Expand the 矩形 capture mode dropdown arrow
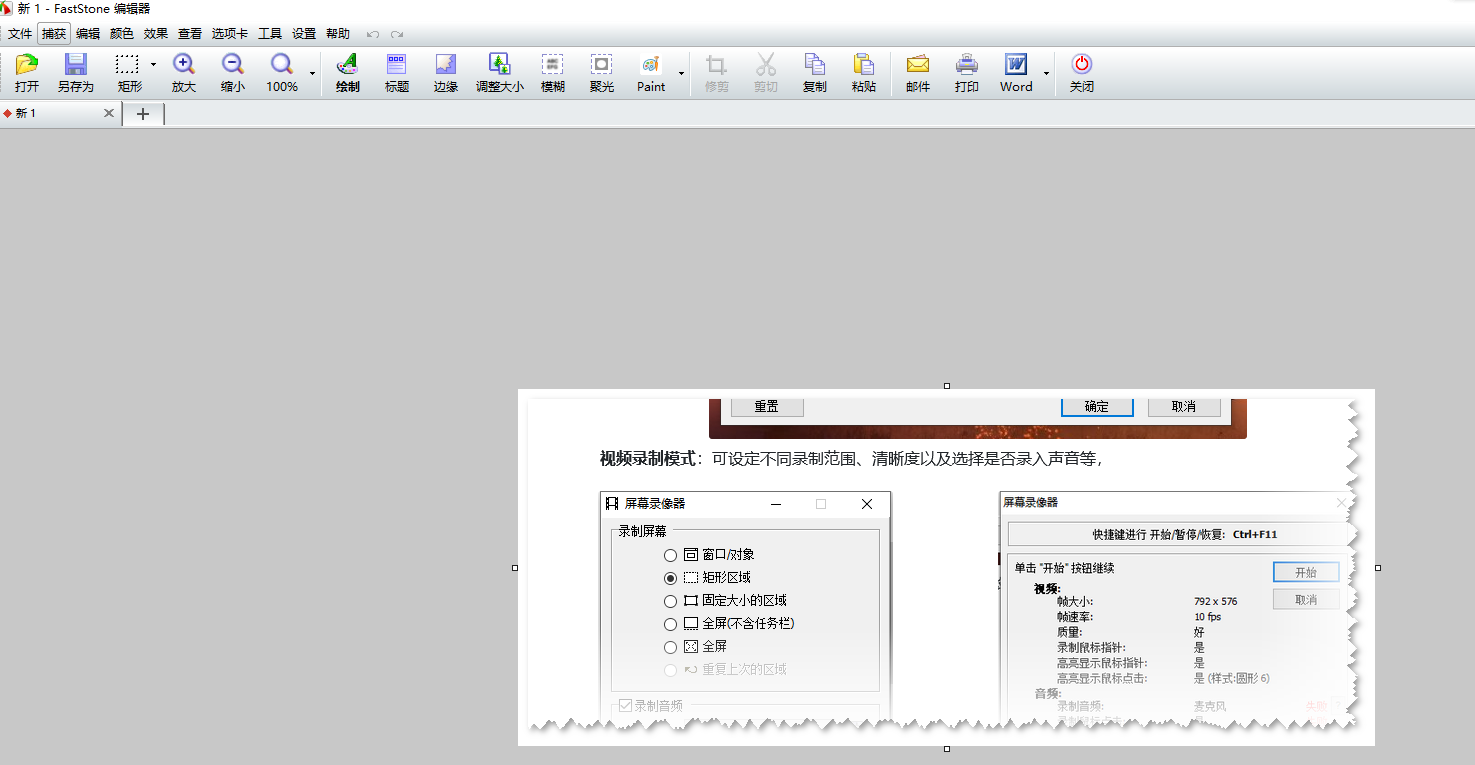The height and width of the screenshot is (765, 1475). pos(153,65)
